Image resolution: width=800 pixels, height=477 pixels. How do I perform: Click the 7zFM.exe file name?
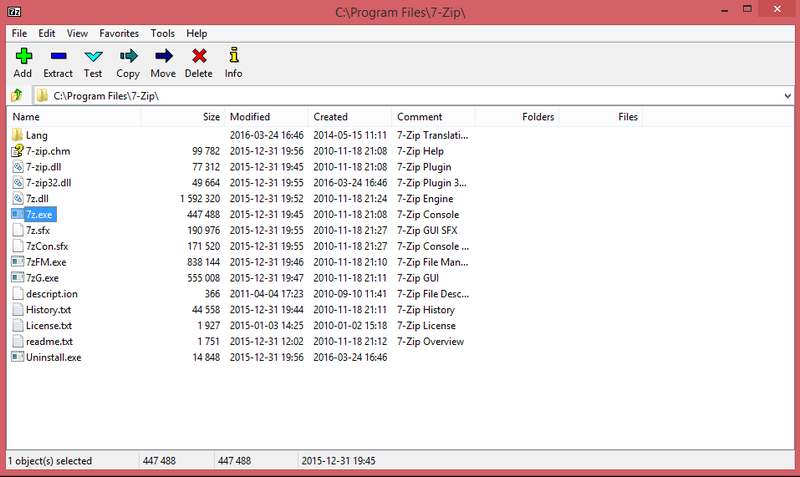pos(46,262)
